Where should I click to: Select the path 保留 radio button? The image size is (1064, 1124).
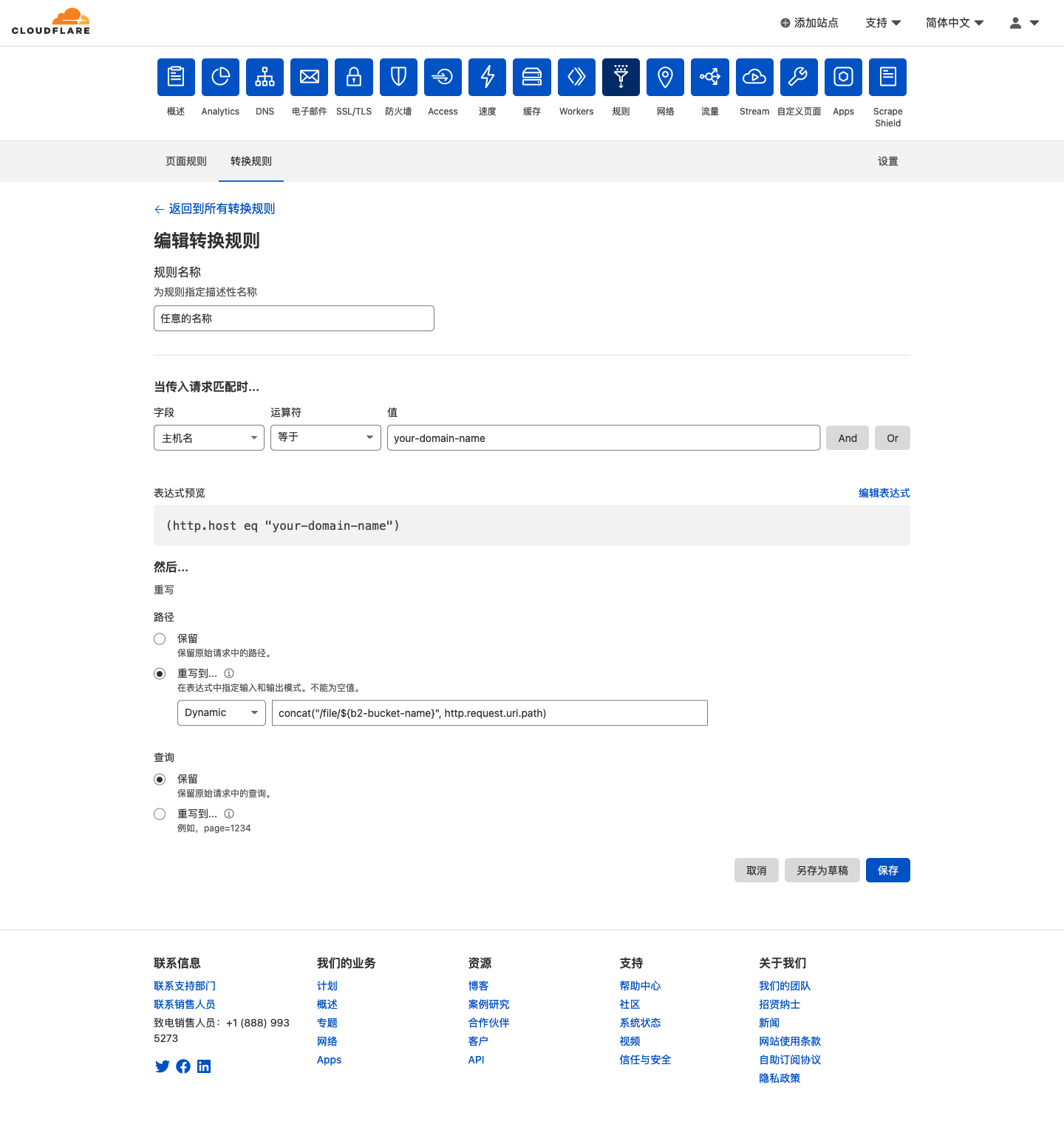pos(160,638)
